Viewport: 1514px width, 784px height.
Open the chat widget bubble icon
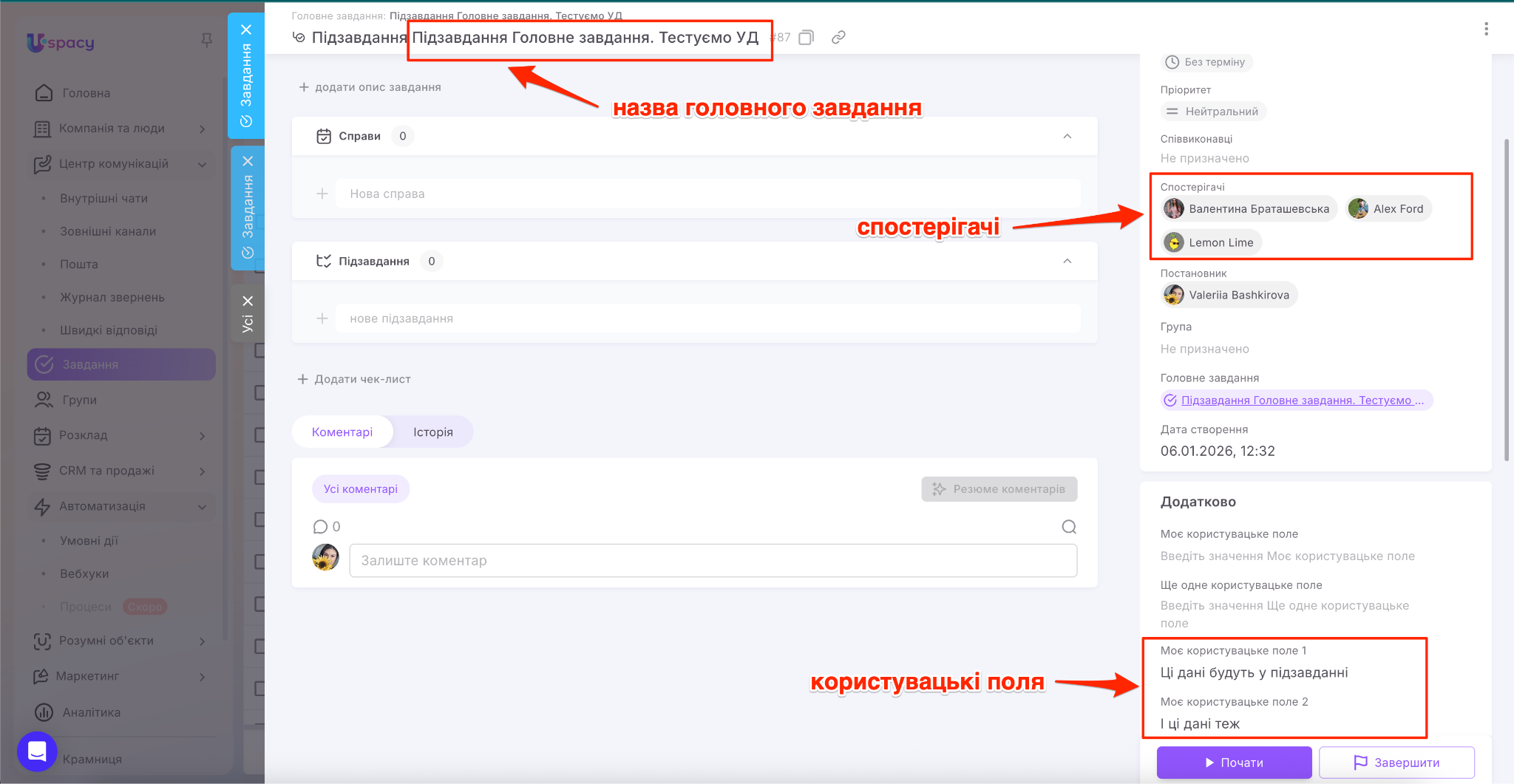coord(37,751)
